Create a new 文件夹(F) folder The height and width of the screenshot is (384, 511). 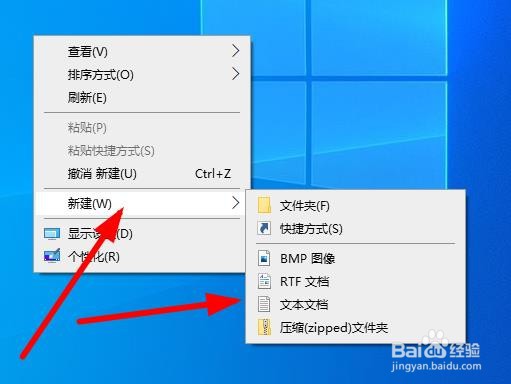[355, 206]
